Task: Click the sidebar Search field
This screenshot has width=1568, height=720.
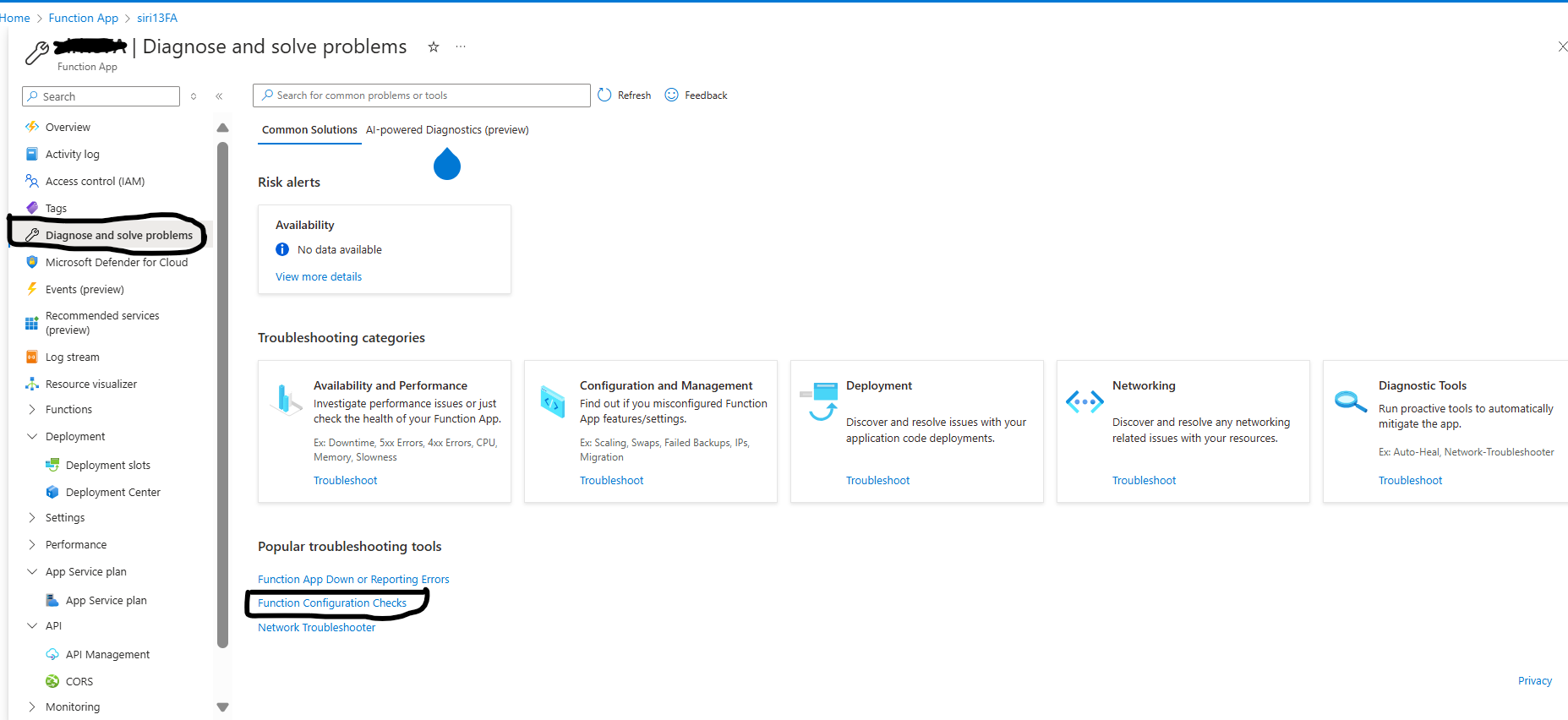Action: (101, 96)
